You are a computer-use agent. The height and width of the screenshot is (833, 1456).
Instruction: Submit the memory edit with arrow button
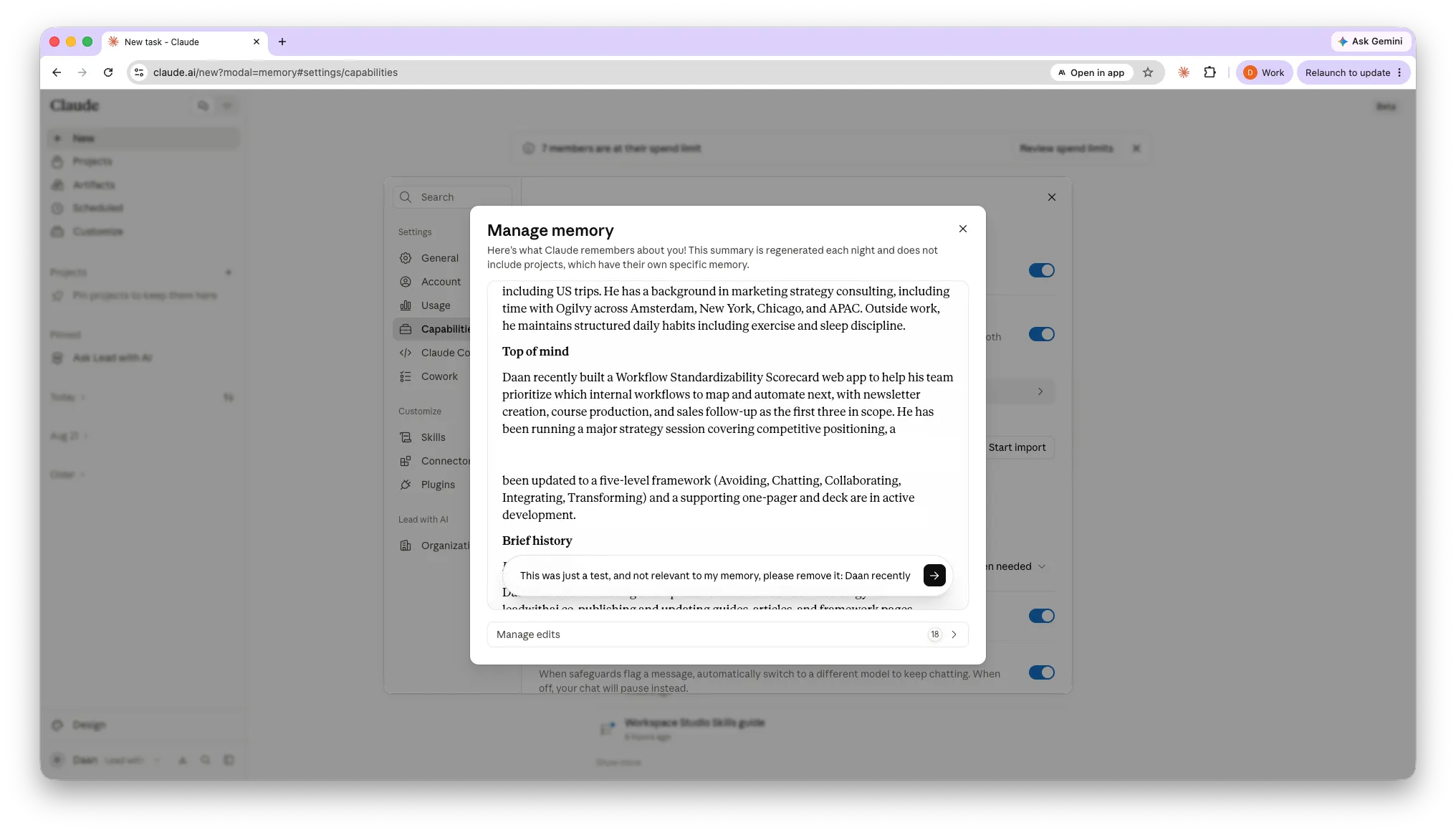pos(934,575)
